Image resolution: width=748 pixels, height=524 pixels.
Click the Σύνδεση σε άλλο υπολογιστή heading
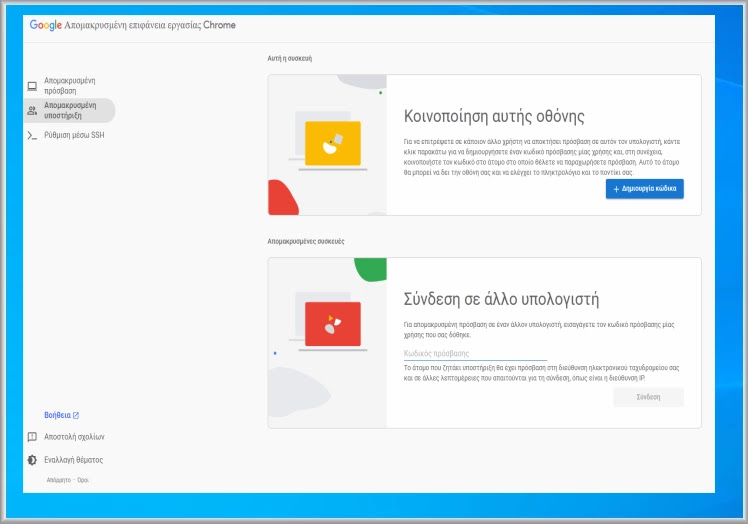tap(501, 299)
